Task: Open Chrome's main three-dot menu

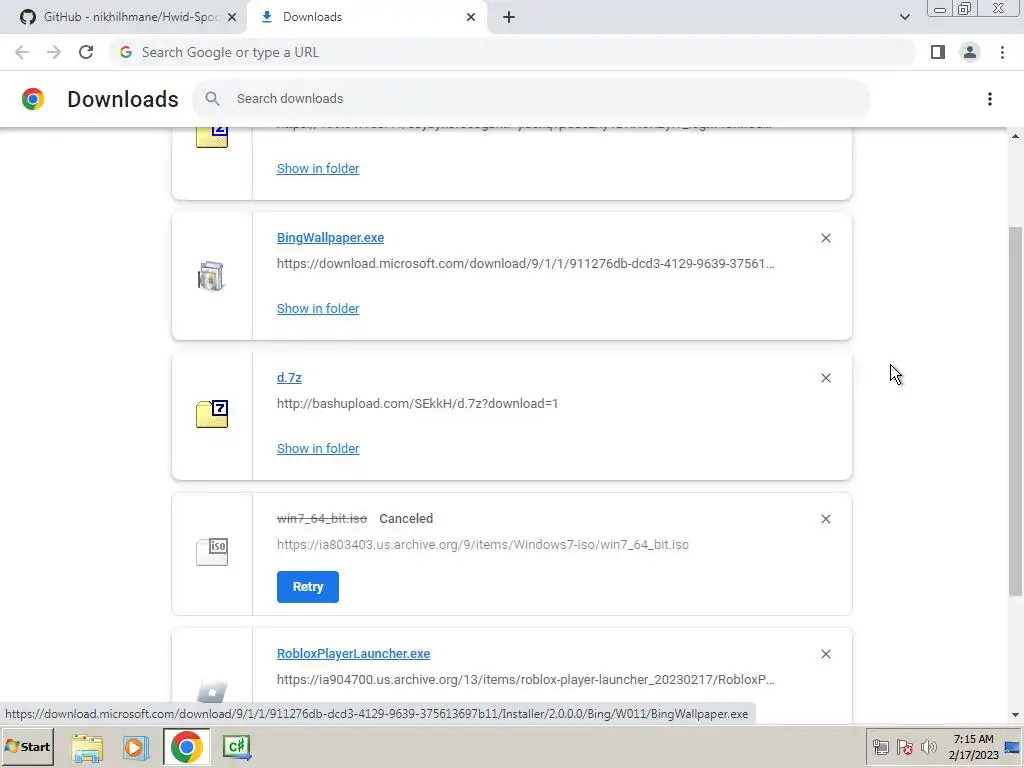Action: (1002, 52)
